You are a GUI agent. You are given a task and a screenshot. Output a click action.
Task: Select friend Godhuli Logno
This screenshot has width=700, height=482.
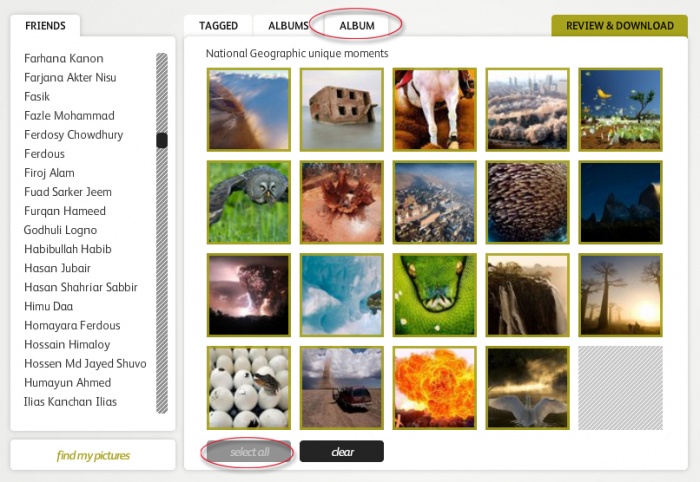60,230
